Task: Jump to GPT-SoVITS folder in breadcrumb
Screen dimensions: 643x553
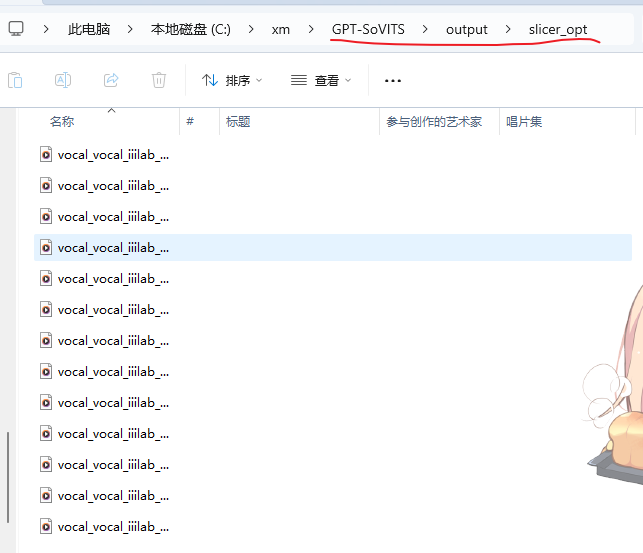Action: pos(368,29)
